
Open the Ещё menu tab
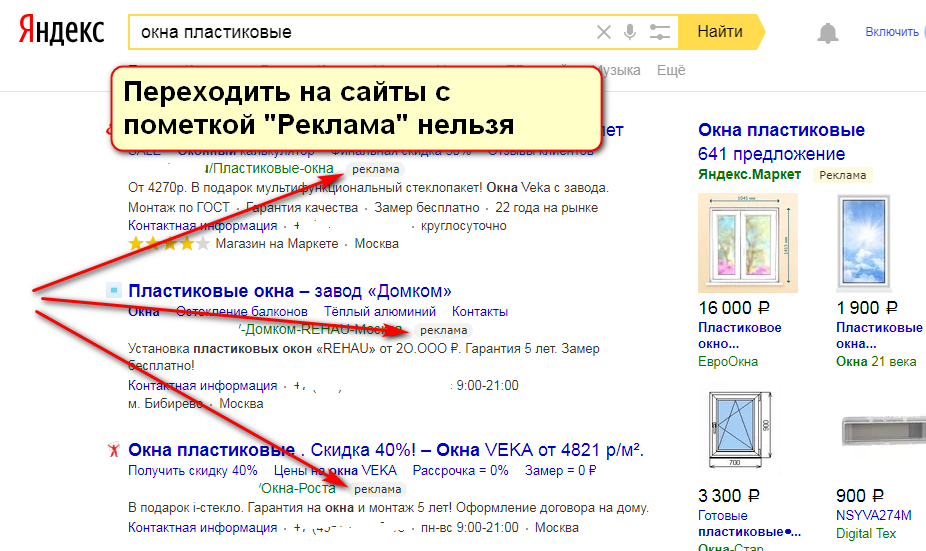click(671, 70)
